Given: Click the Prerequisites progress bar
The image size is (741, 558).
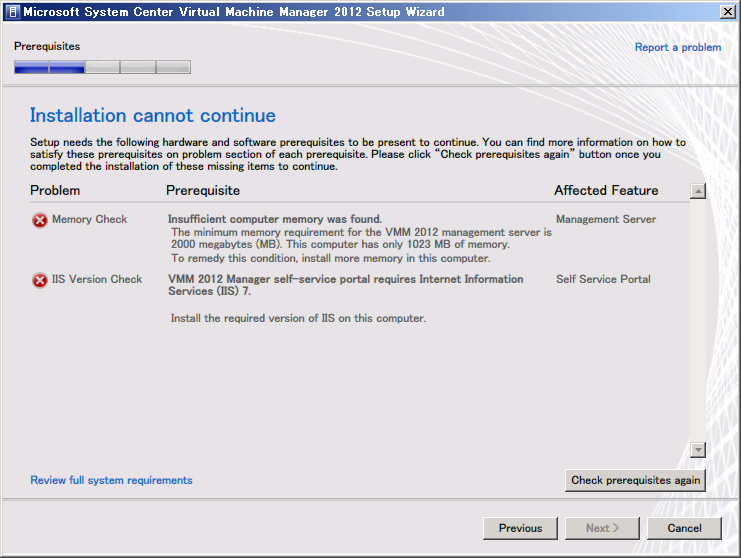Looking at the screenshot, I should 103,67.
